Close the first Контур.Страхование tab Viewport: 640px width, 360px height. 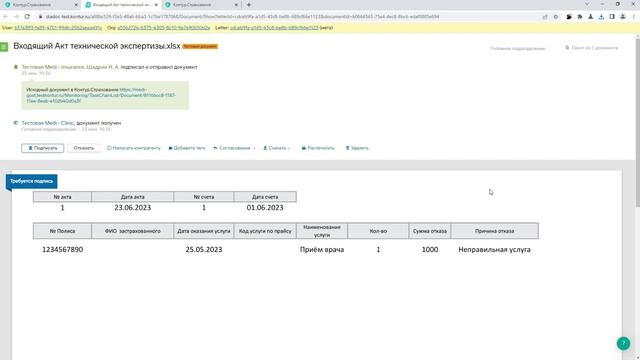point(76,5)
